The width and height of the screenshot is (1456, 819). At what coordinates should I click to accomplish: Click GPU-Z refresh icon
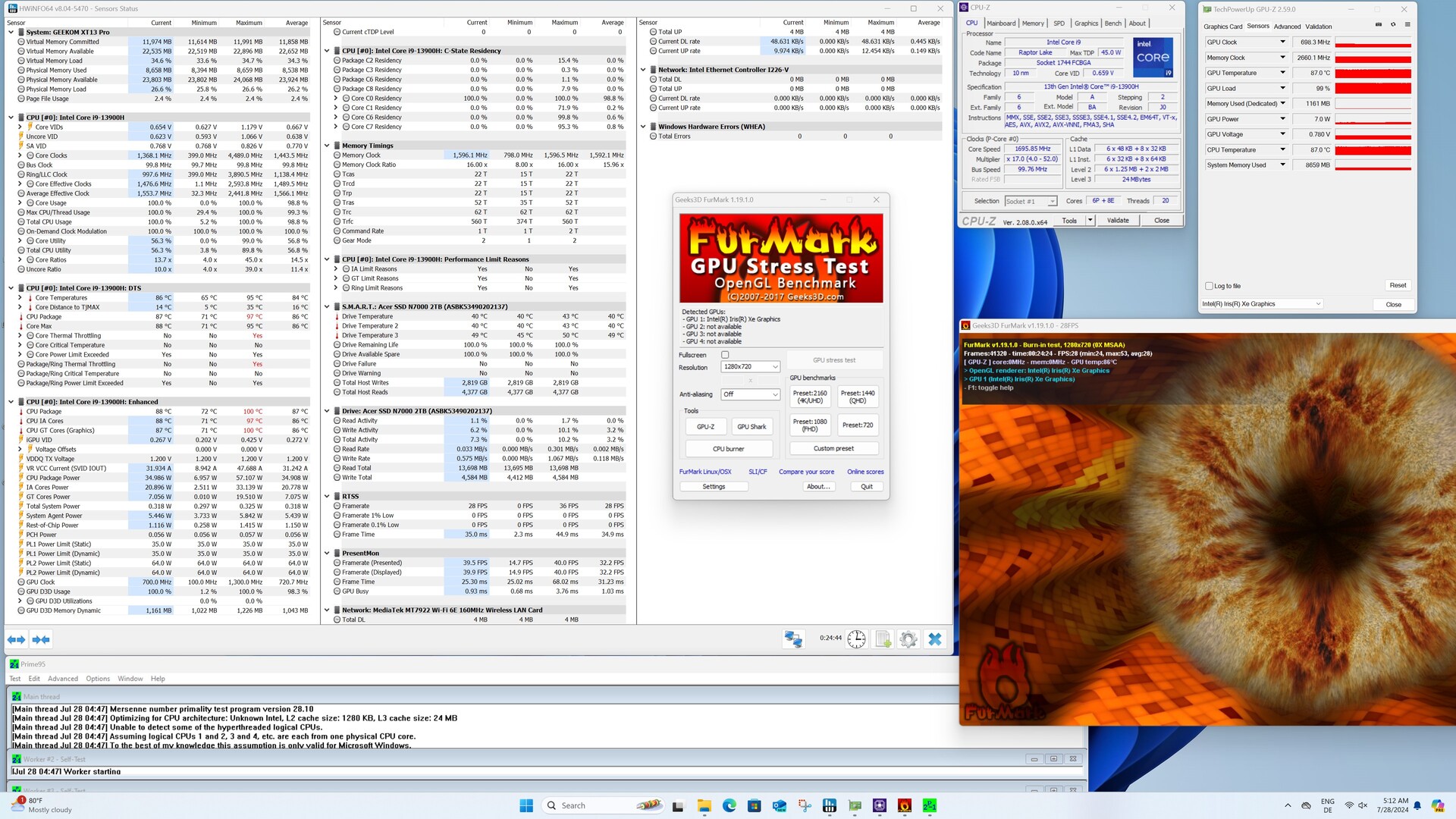coord(1393,25)
